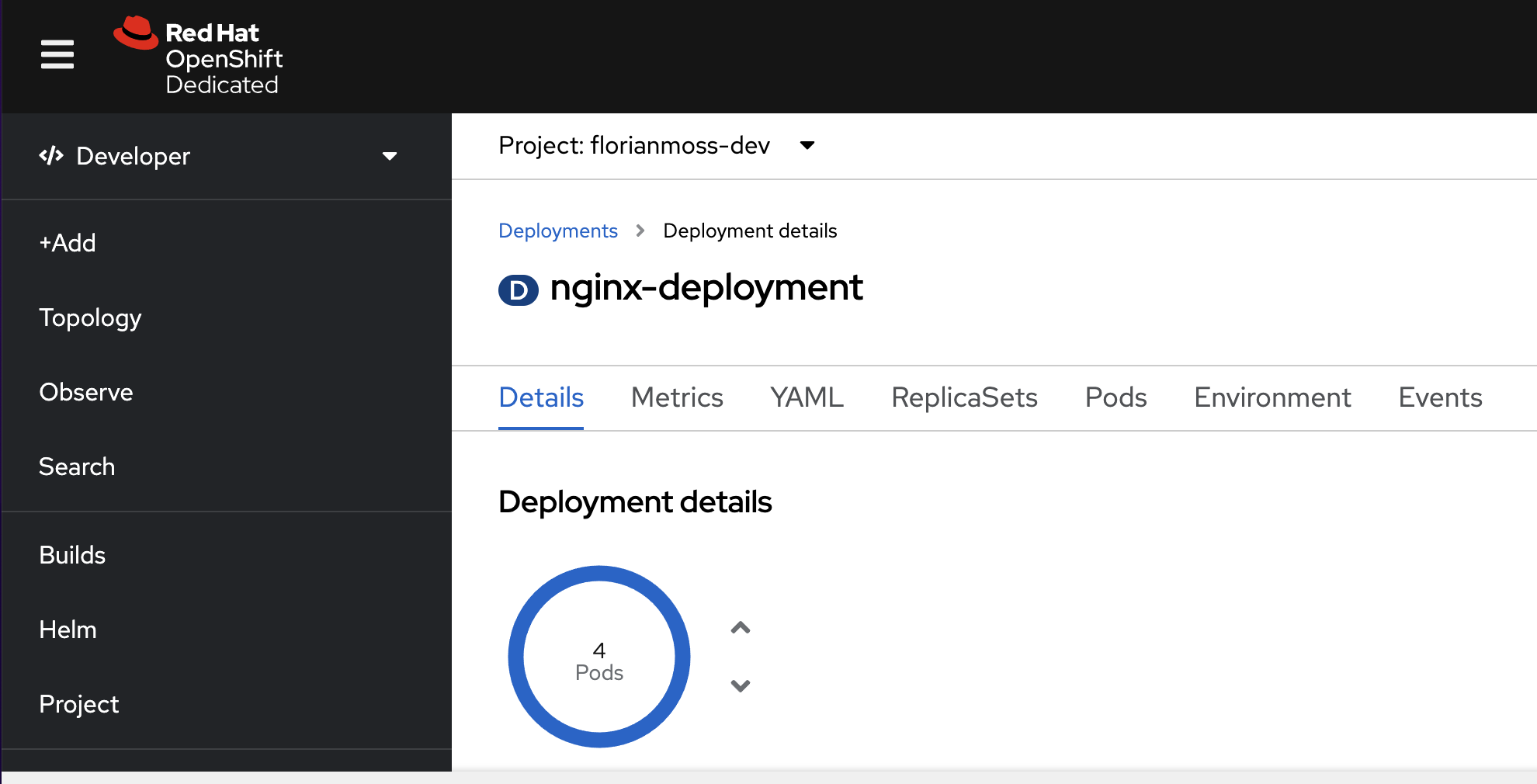Screen dimensions: 1537x784
Task: Open Helm from the sidebar
Action: tap(68, 630)
